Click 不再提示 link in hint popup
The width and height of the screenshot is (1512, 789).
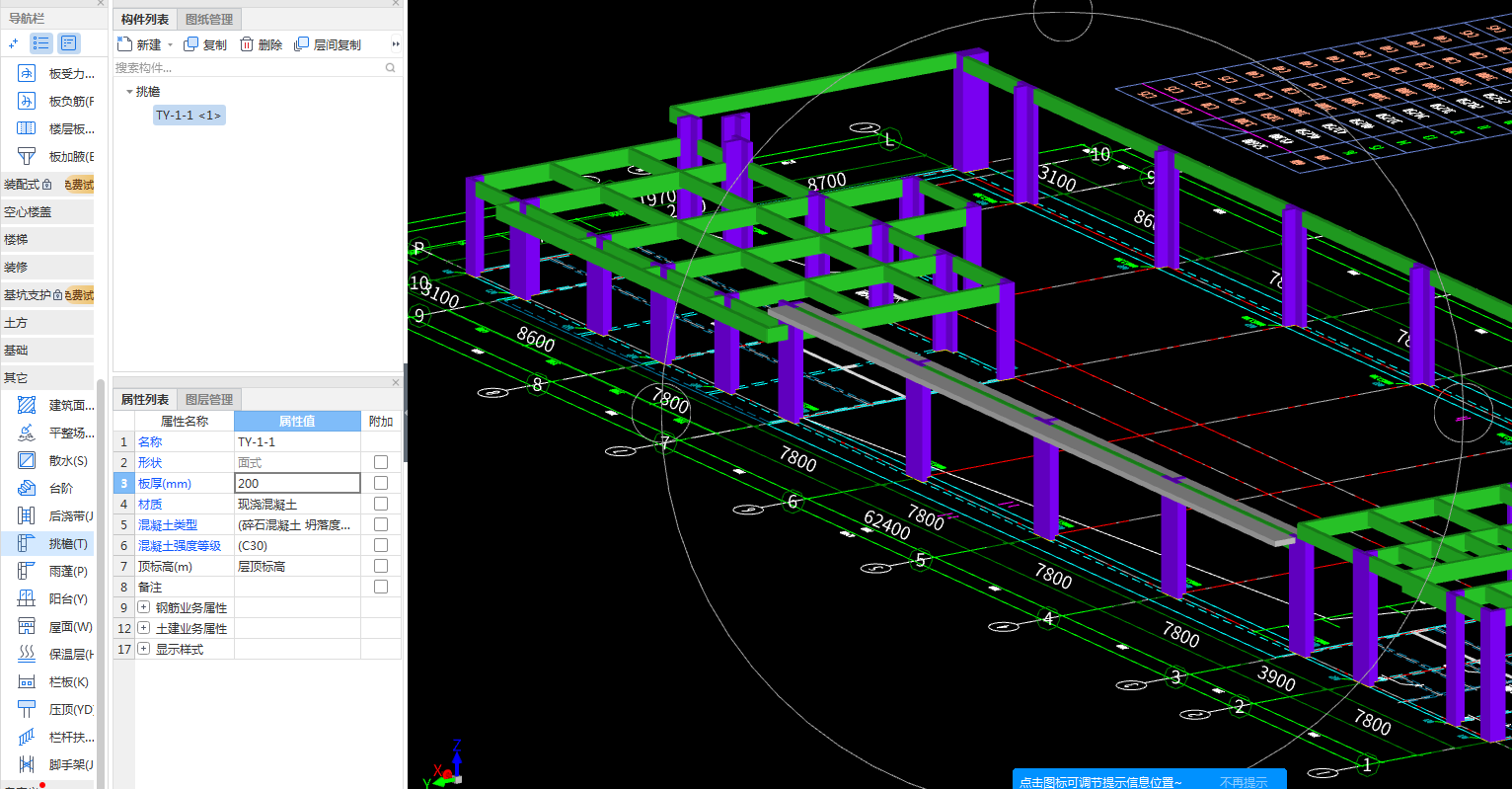pyautogui.click(x=1244, y=782)
